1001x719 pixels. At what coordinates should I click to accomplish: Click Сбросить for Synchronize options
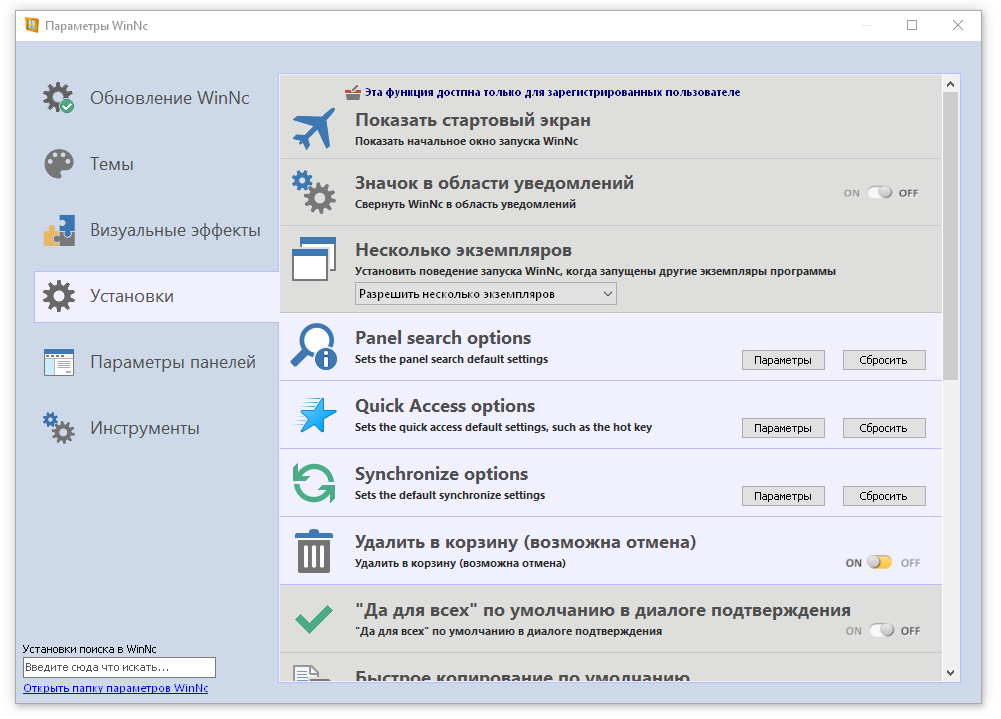coord(884,496)
